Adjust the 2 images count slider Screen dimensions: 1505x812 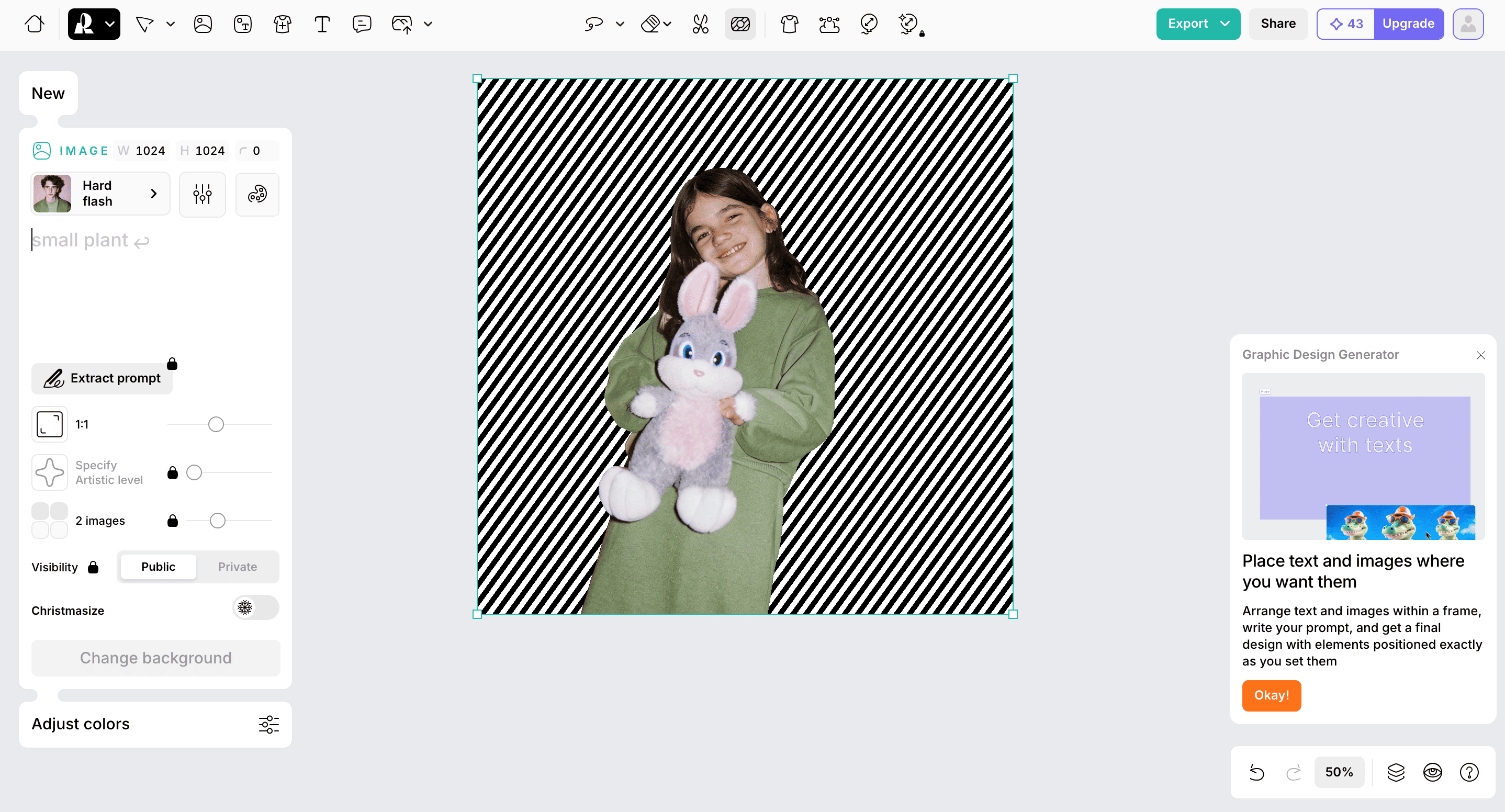217,521
